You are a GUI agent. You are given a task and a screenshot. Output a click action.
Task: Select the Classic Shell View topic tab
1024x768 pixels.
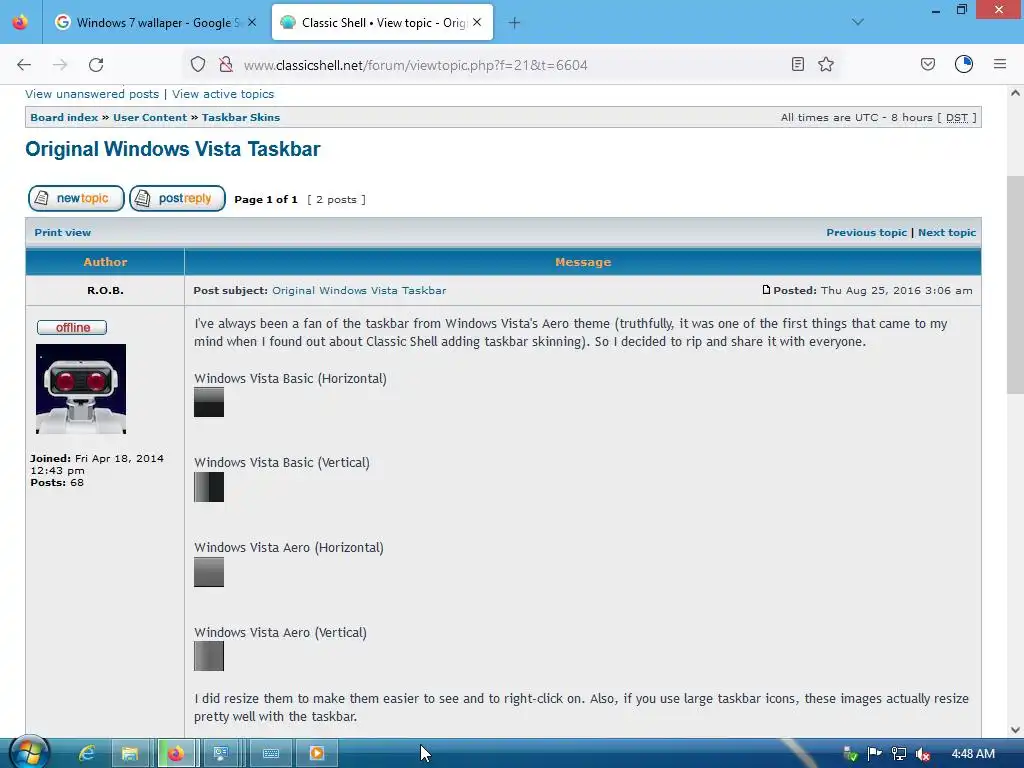click(x=383, y=23)
